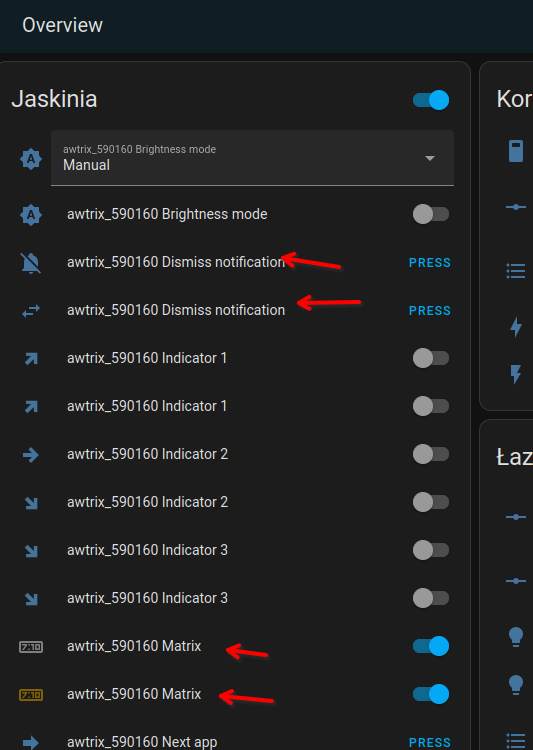533x750 pixels.
Task: Click the yellow Matrix display icon
Action: pos(31,695)
